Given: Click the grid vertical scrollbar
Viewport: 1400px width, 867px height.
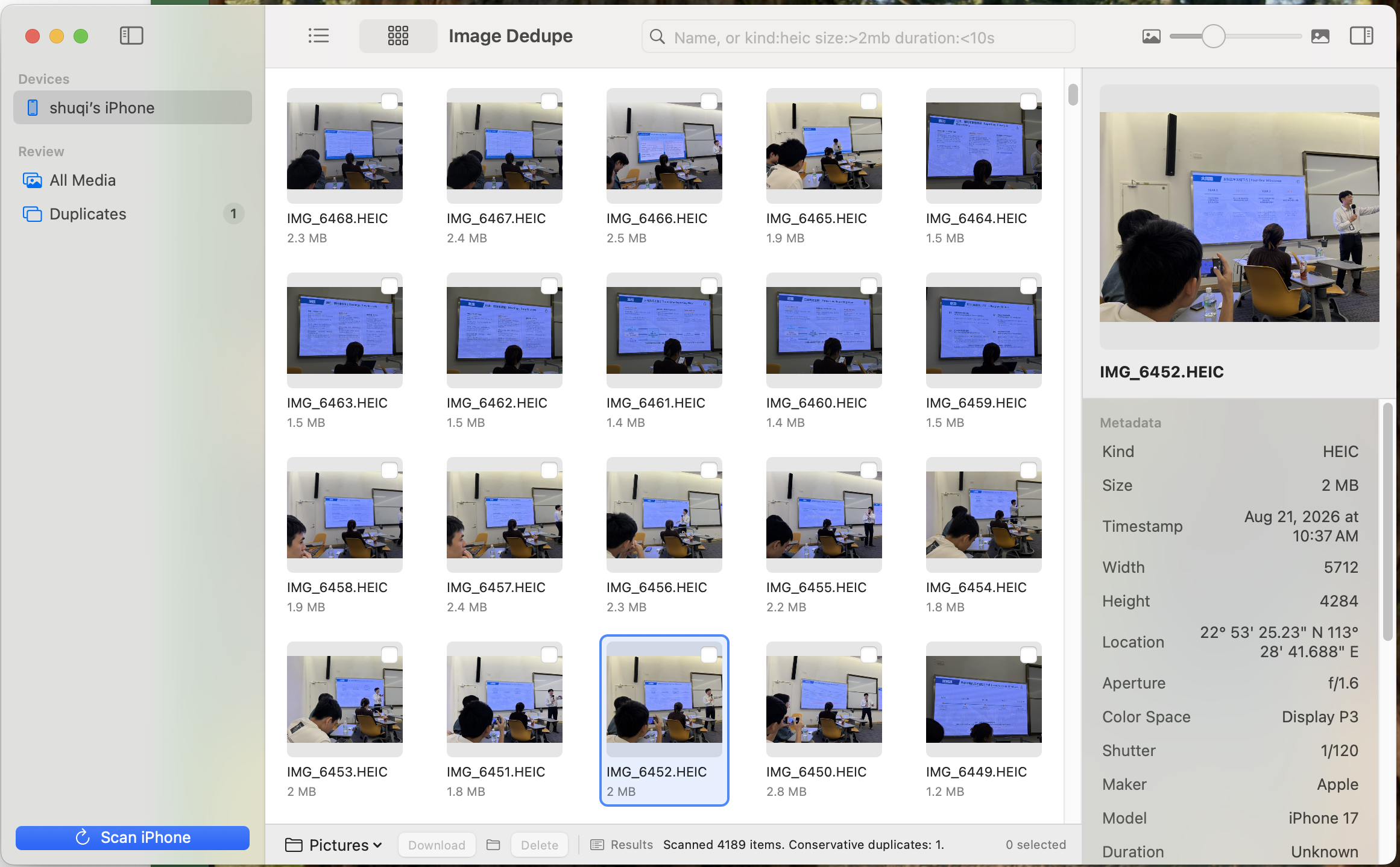Looking at the screenshot, I should (1073, 95).
